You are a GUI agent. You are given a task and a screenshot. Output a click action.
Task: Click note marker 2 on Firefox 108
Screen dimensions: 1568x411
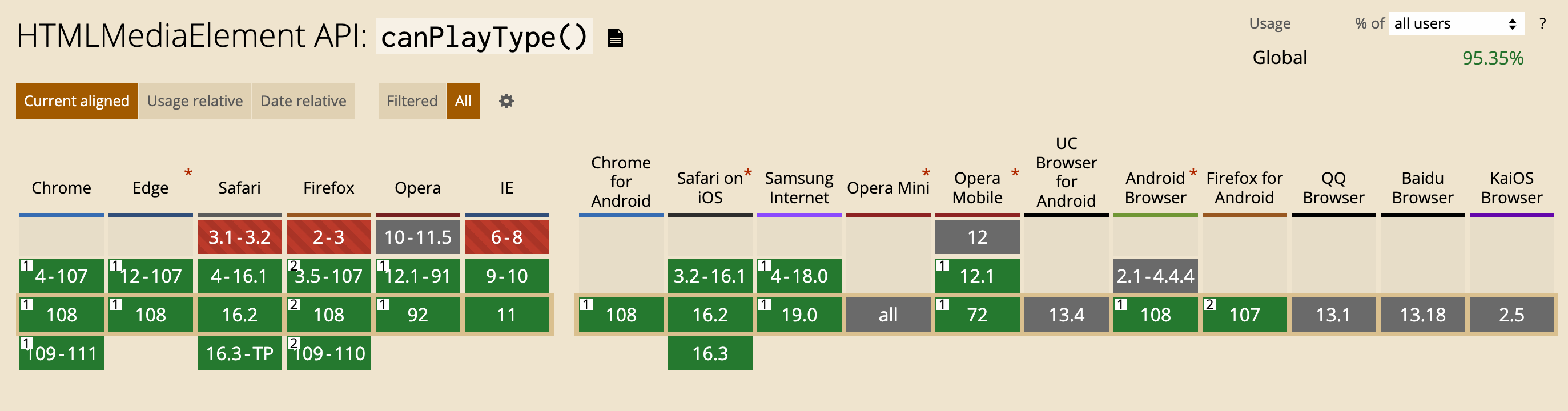click(294, 304)
